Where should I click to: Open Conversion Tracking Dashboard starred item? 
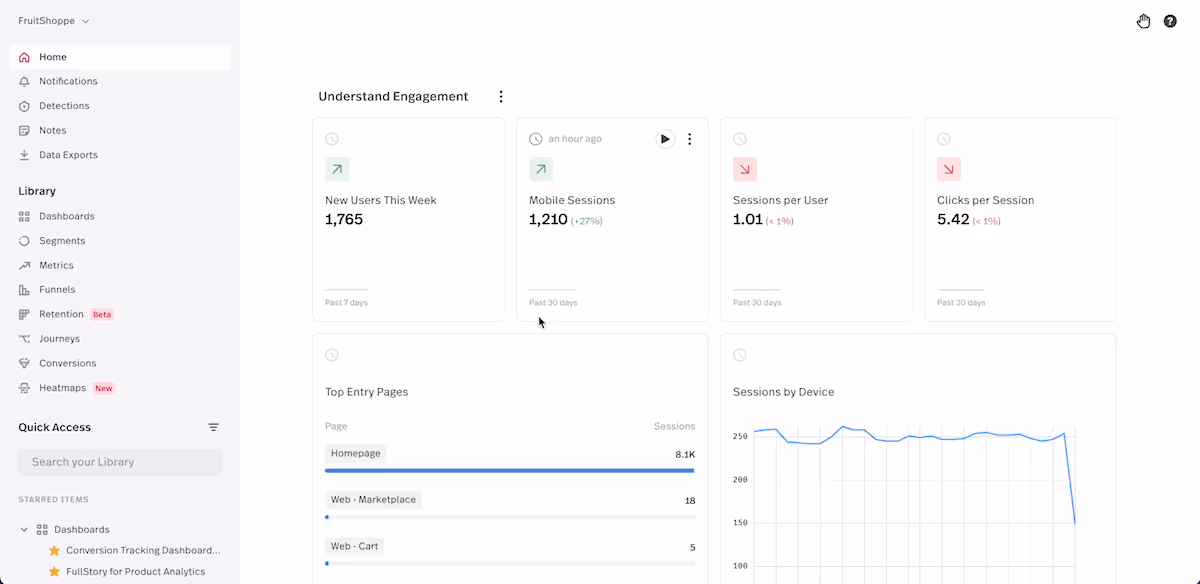coord(143,550)
